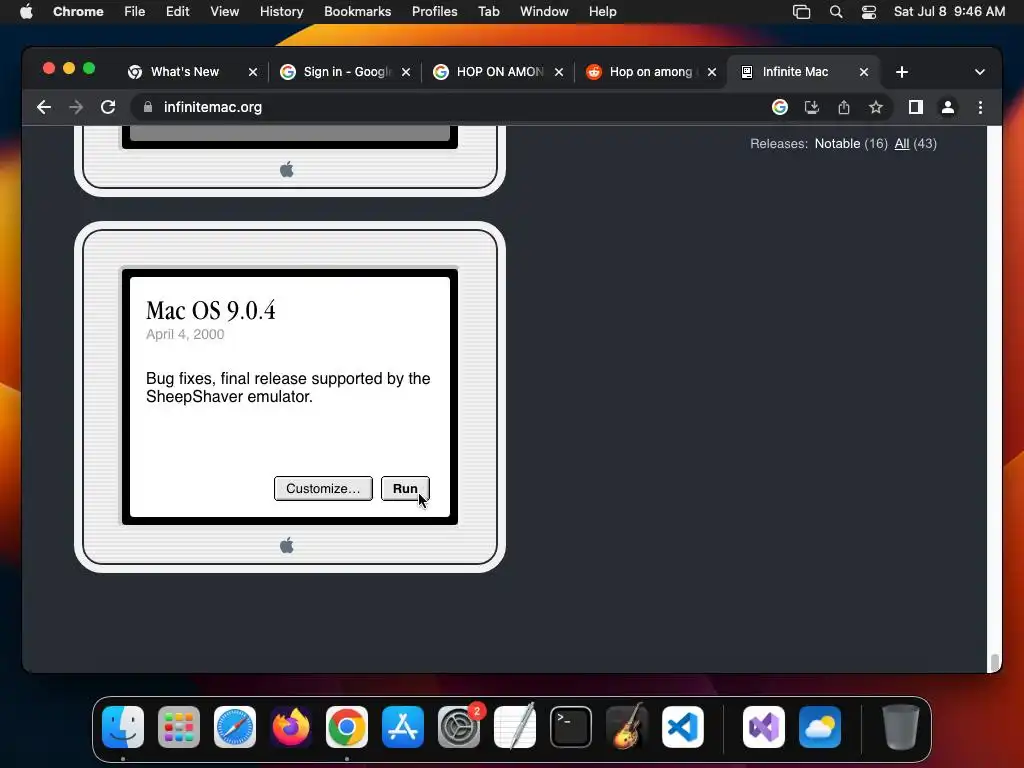The image size is (1024, 768).
Task: Click the April 4, 2000 date
Action: tap(185, 334)
